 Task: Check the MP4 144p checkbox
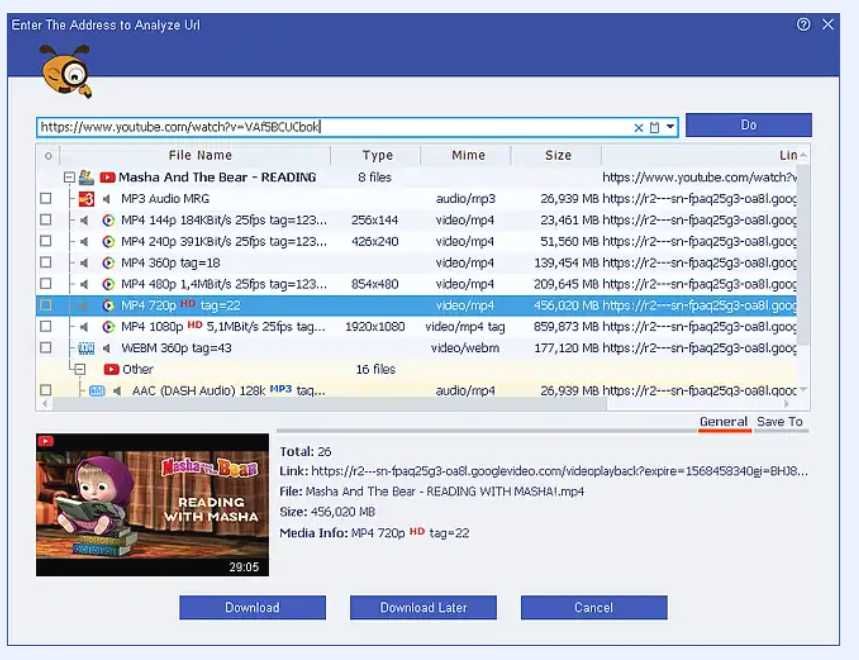(46, 220)
